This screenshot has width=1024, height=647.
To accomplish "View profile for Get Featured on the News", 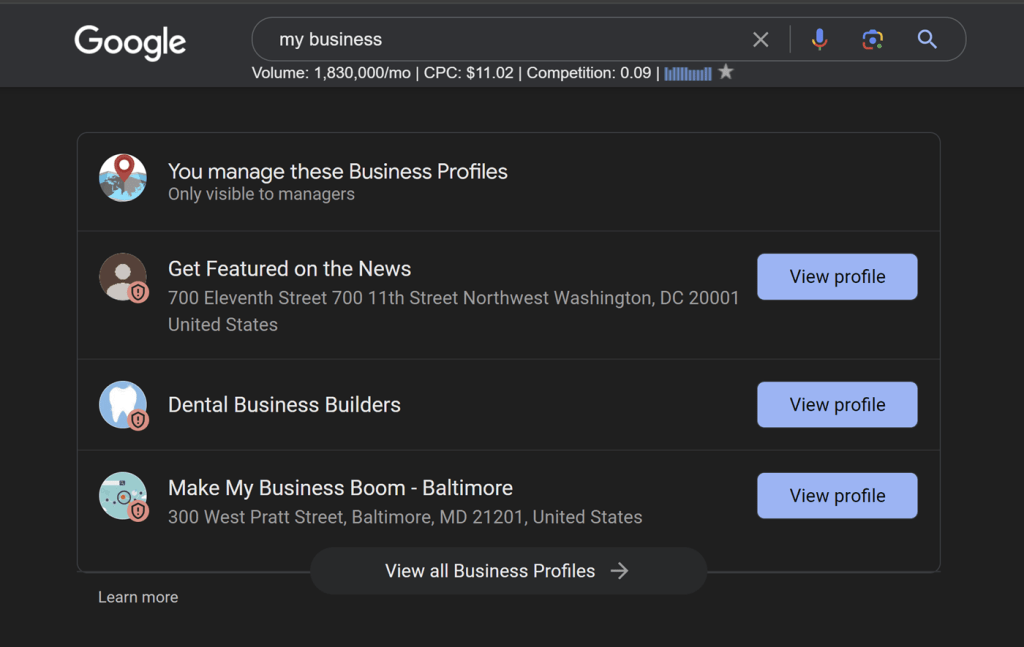I will click(x=837, y=277).
